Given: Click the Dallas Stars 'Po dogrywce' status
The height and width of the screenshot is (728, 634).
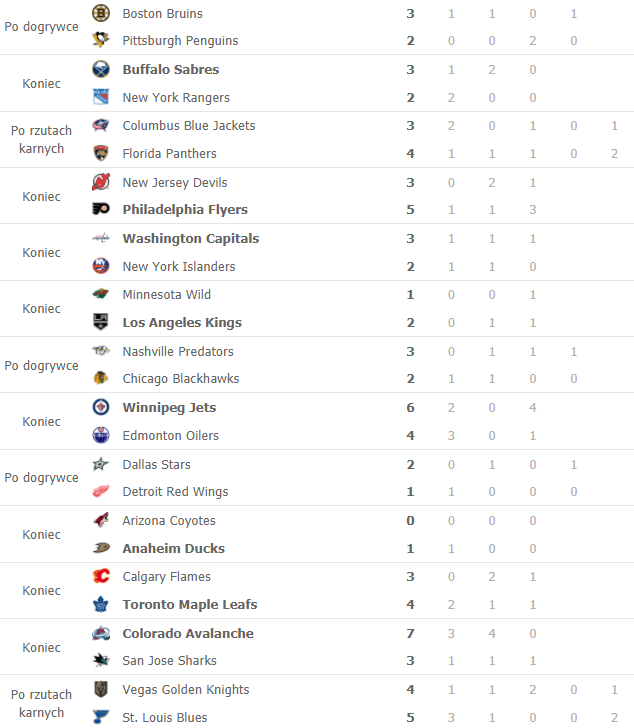Looking at the screenshot, I should [x=41, y=478].
